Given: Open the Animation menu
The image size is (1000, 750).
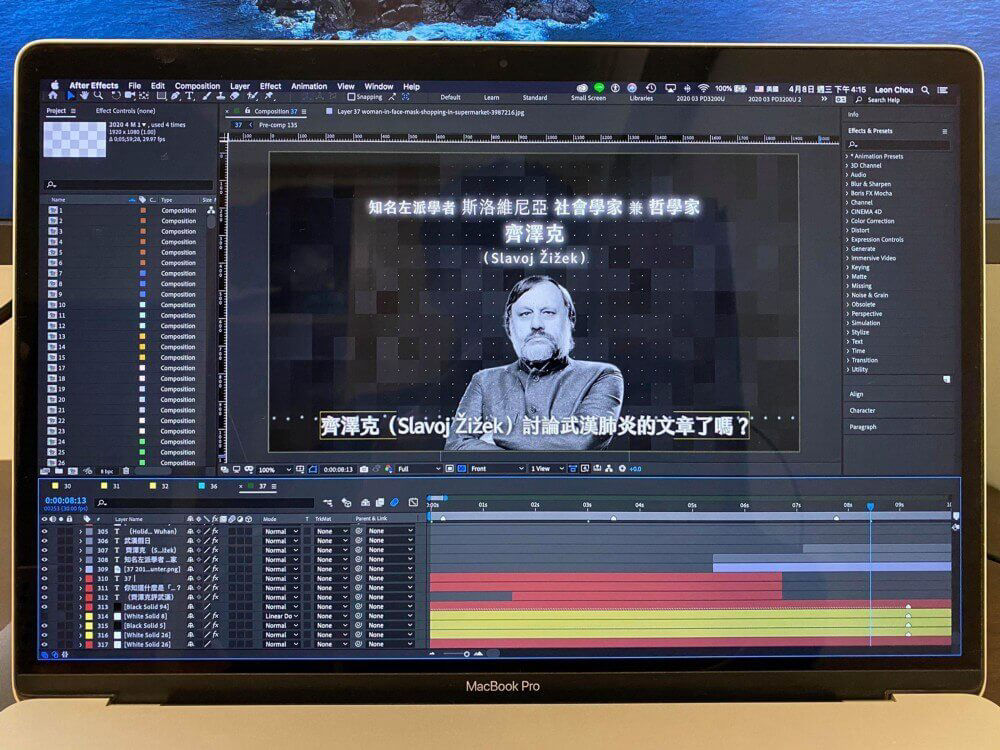Looking at the screenshot, I should click(x=309, y=87).
